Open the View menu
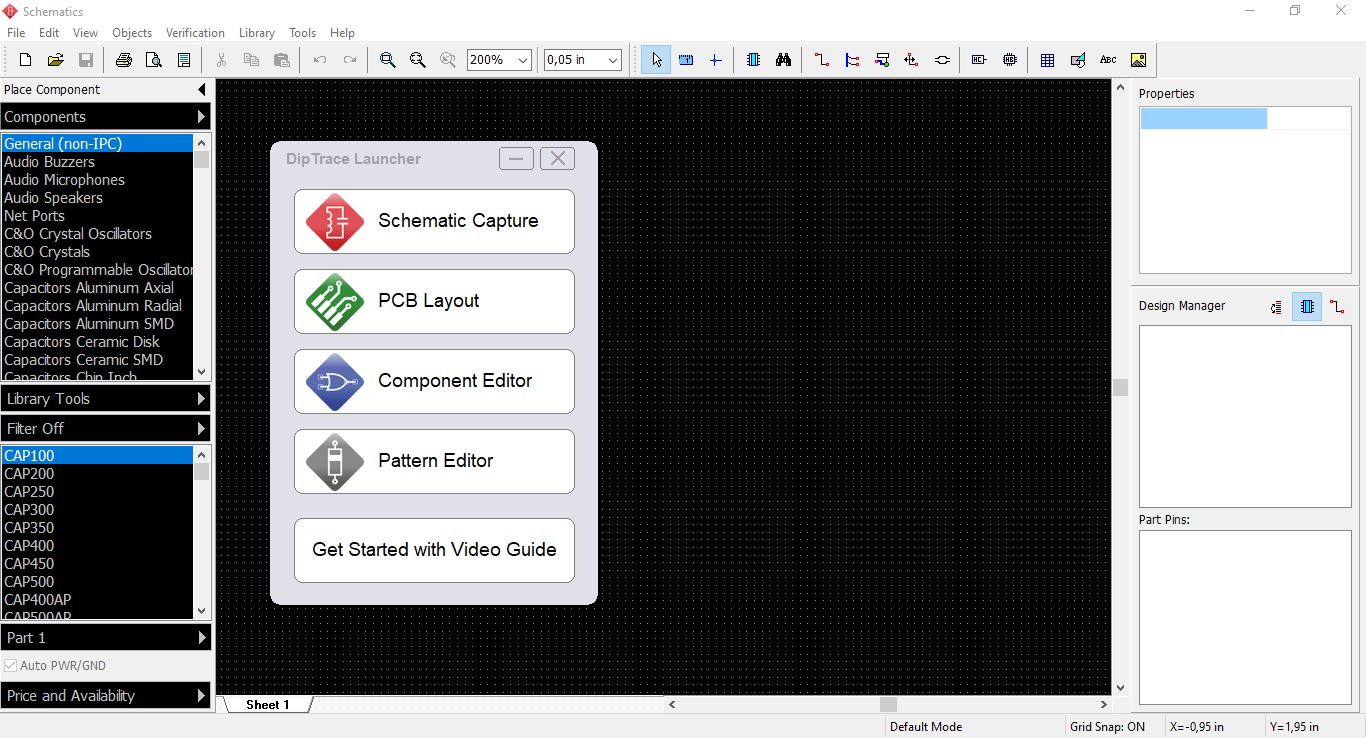Image resolution: width=1366 pixels, height=738 pixels. click(85, 33)
